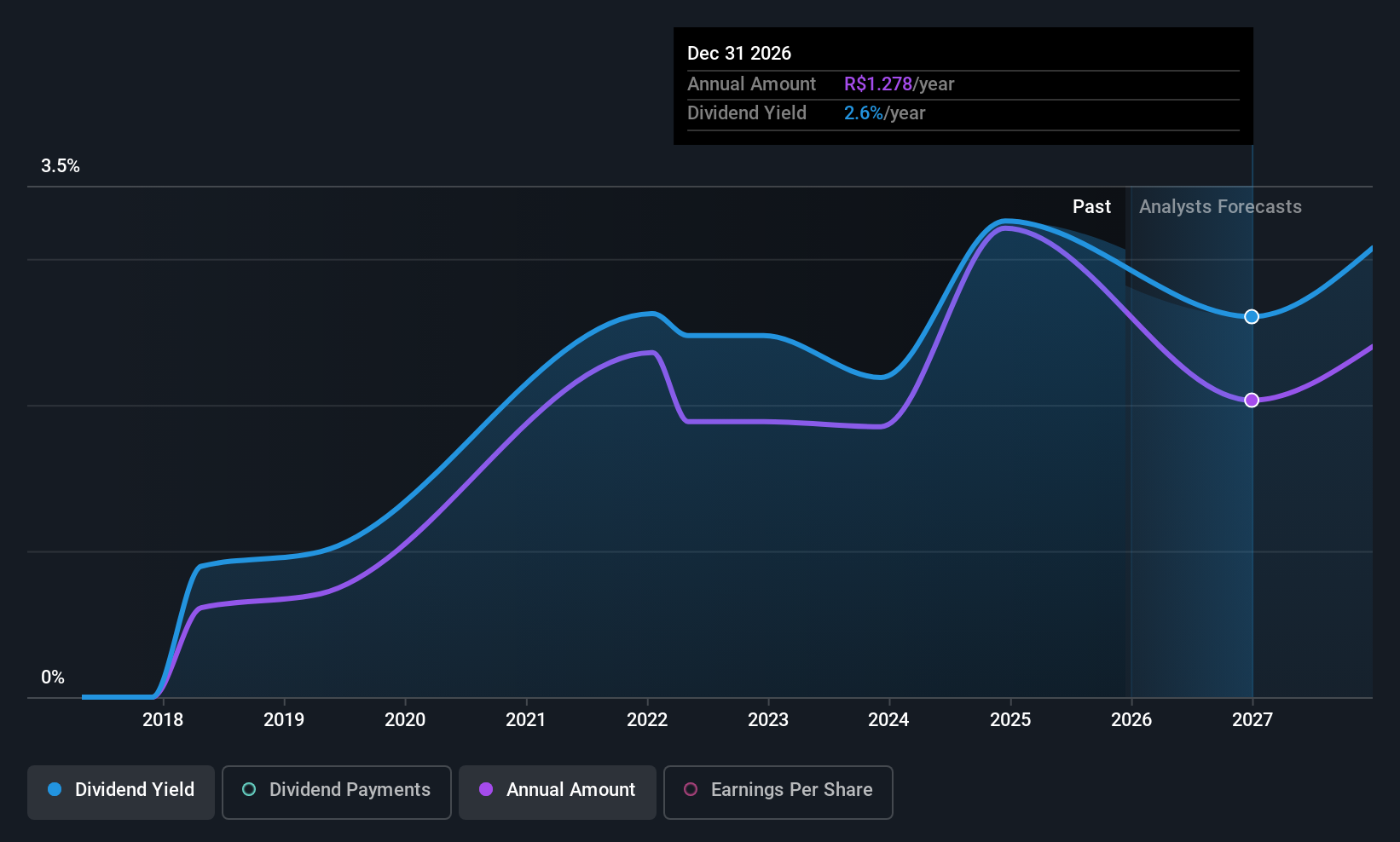Viewport: 1400px width, 842px height.
Task: Click the R$1.278/year annual amount value
Action: (899, 84)
